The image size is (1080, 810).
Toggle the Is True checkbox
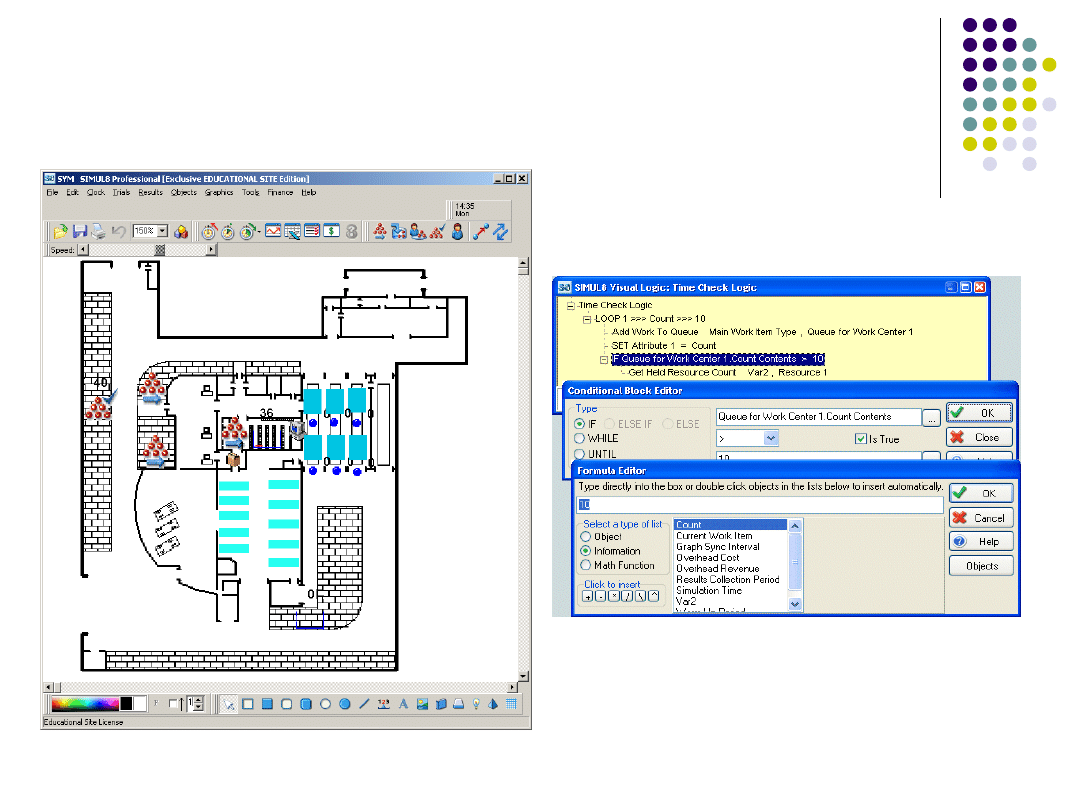(x=860, y=439)
